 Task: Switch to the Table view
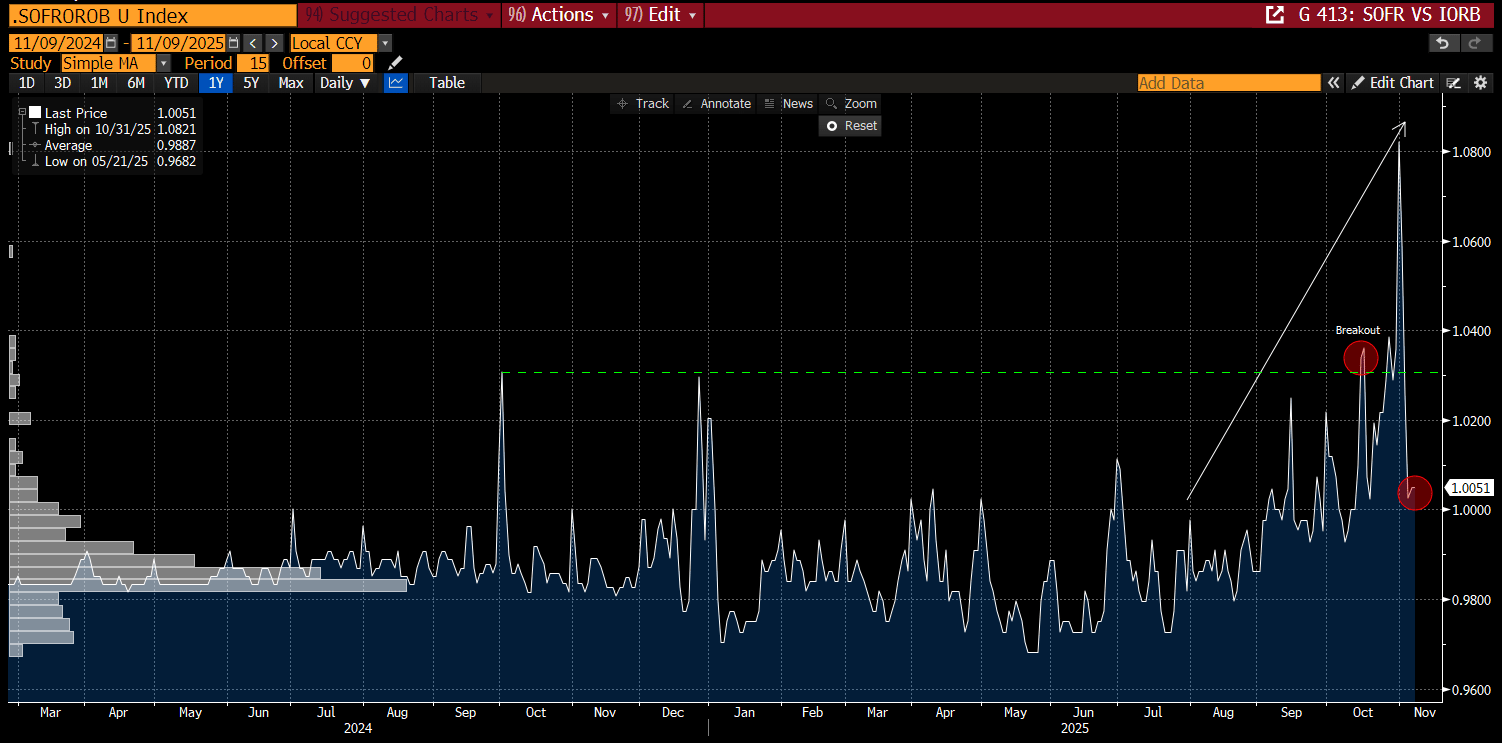tap(447, 83)
